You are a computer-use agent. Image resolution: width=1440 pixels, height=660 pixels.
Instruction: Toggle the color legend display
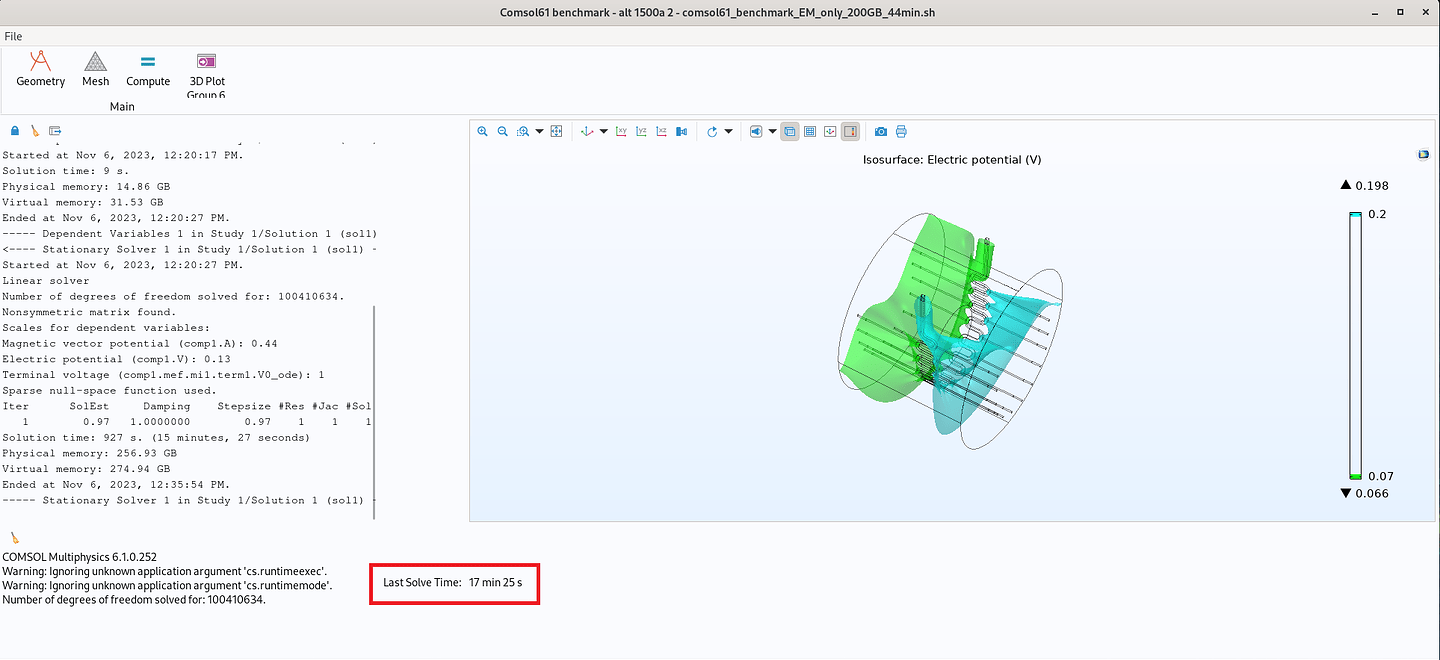pos(850,131)
